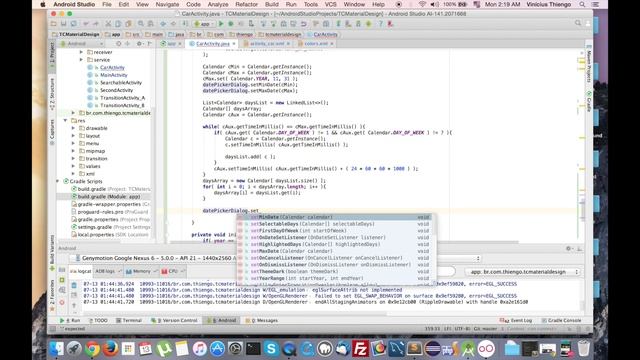This screenshot has height=360, width=640.
Task: Open the Terminal tool window
Action: tap(129, 320)
